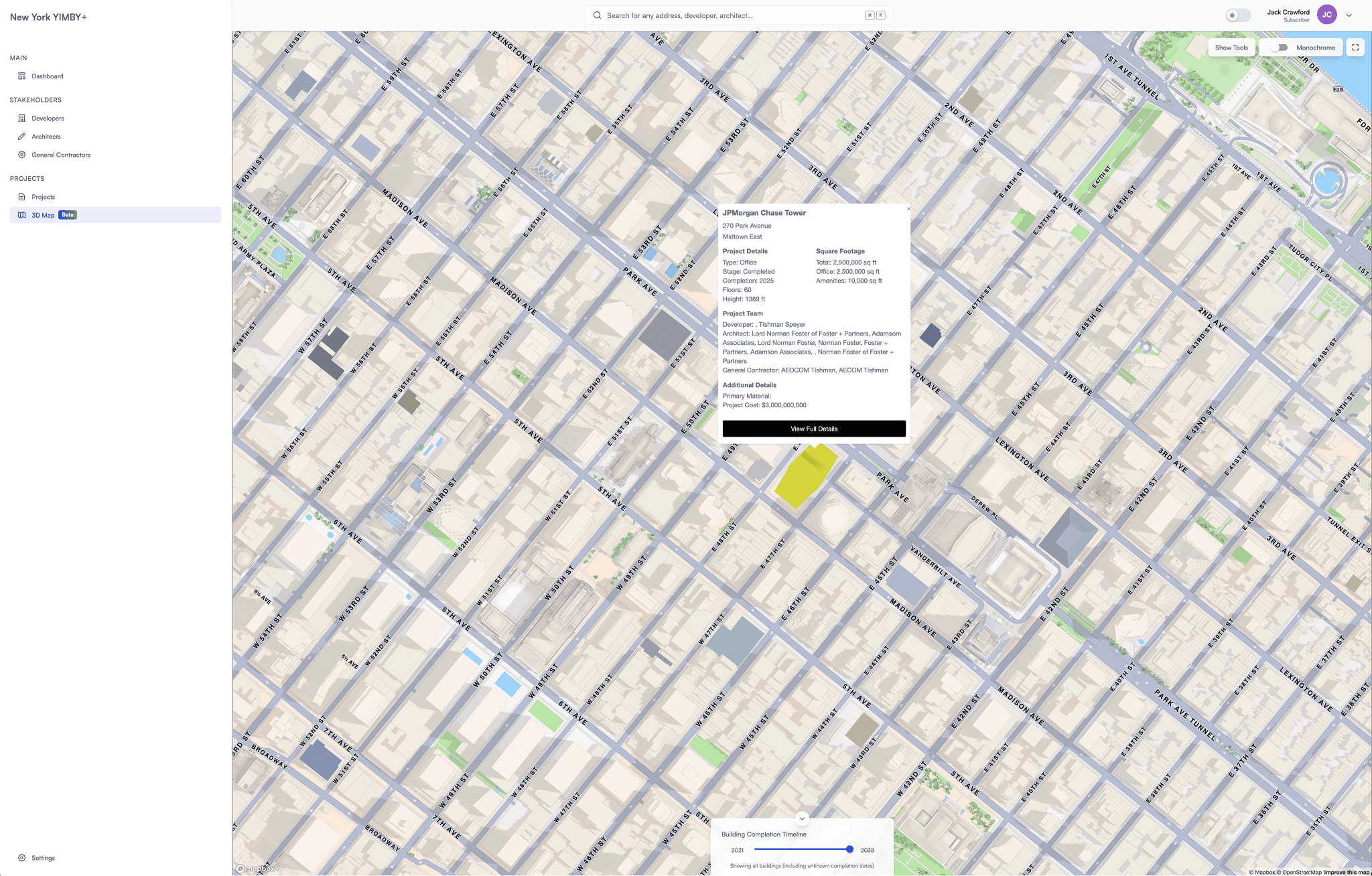Image resolution: width=1372 pixels, height=876 pixels.
Task: Click the View Full Details button
Action: 814,429
